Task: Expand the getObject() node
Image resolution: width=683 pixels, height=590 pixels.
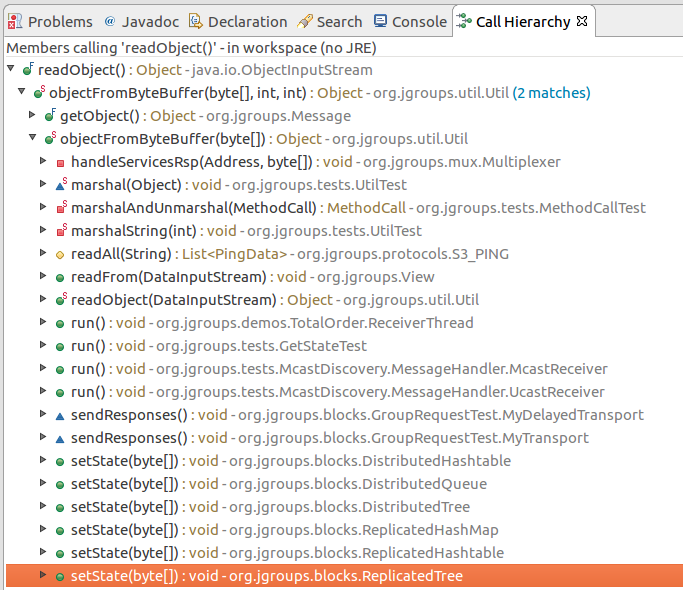Action: [32, 115]
